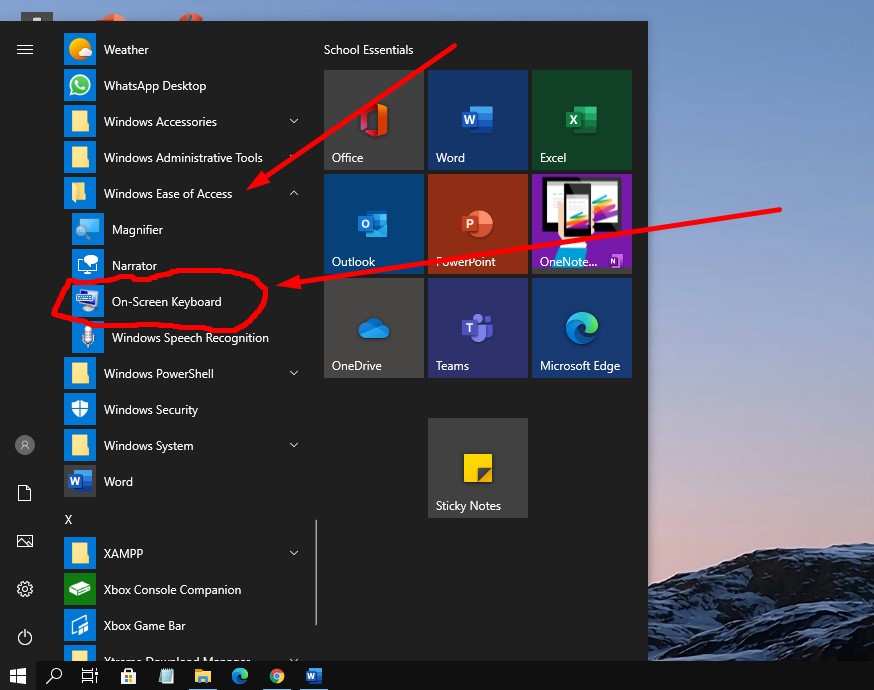Open the OneDrive tile
The height and width of the screenshot is (690, 874).
(373, 328)
